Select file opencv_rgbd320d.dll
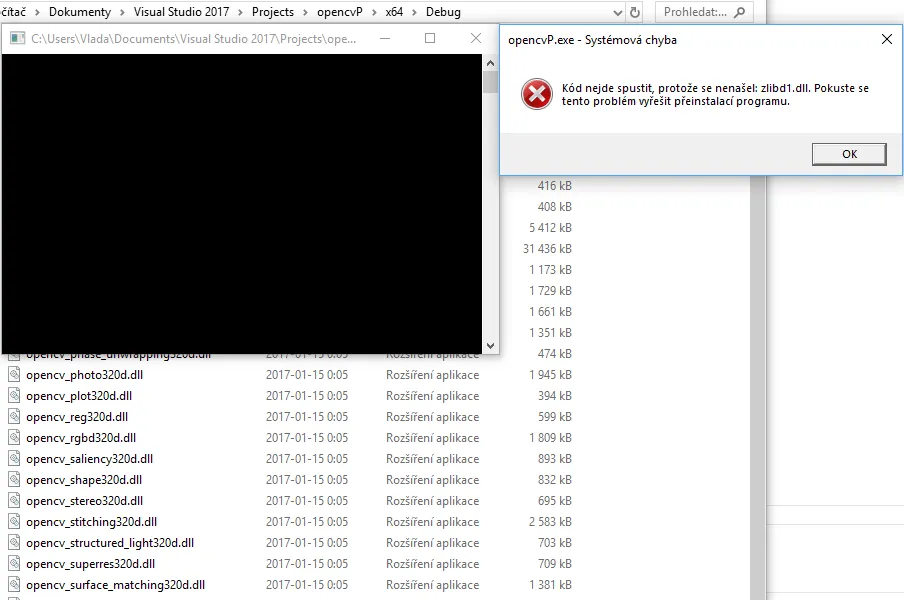The height and width of the screenshot is (600, 904). pos(81,438)
